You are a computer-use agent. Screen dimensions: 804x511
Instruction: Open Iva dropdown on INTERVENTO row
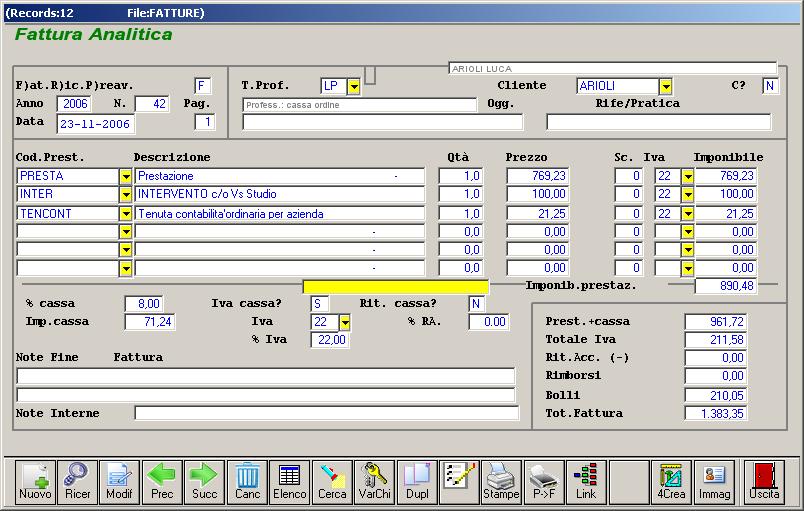(x=688, y=194)
